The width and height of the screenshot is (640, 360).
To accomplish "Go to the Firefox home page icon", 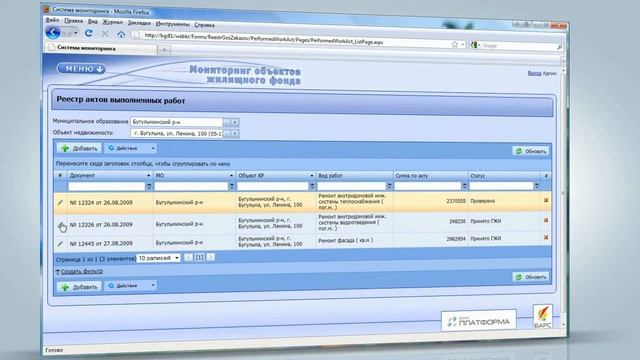I will (x=121, y=35).
